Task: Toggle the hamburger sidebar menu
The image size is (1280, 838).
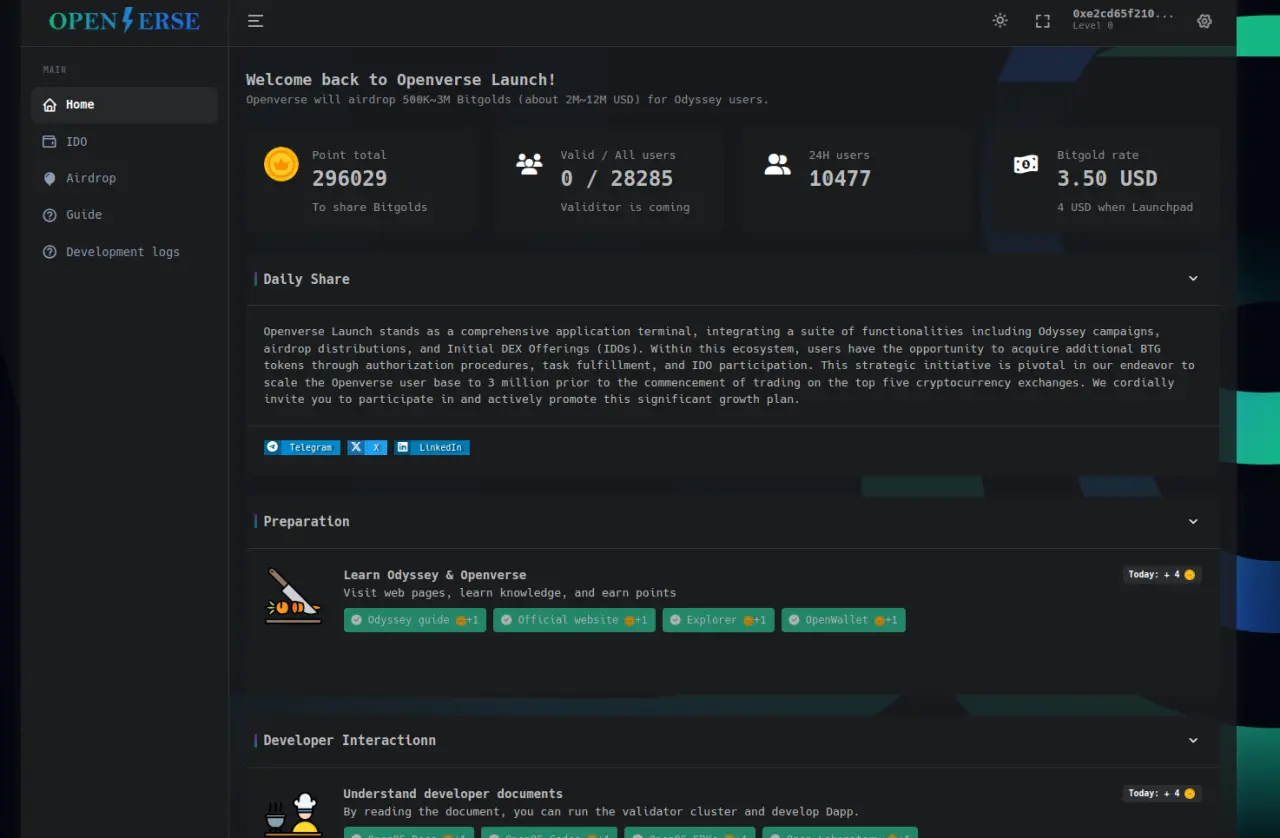Action: (256, 21)
